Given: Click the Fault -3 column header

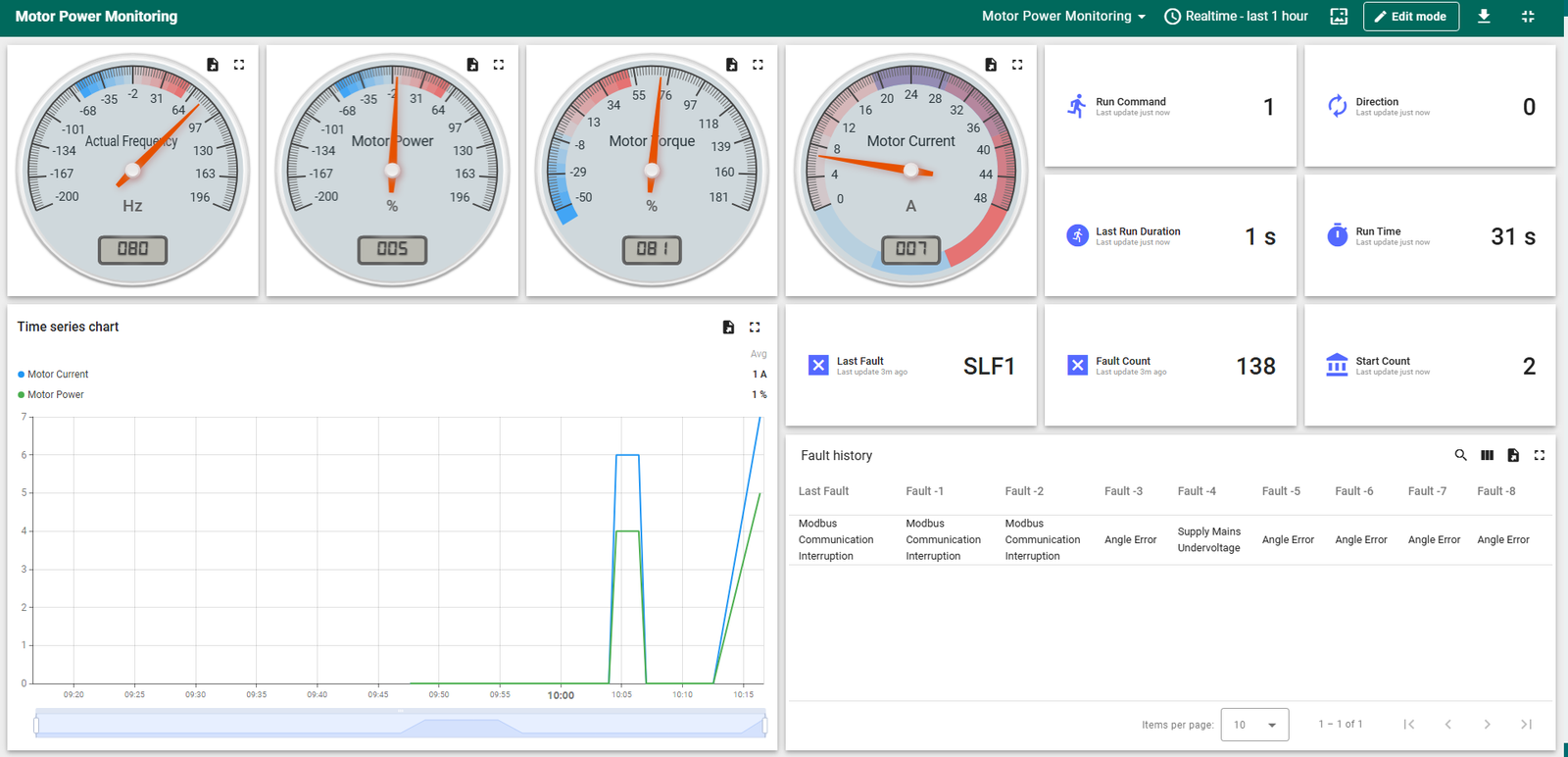Looking at the screenshot, I should (1123, 491).
